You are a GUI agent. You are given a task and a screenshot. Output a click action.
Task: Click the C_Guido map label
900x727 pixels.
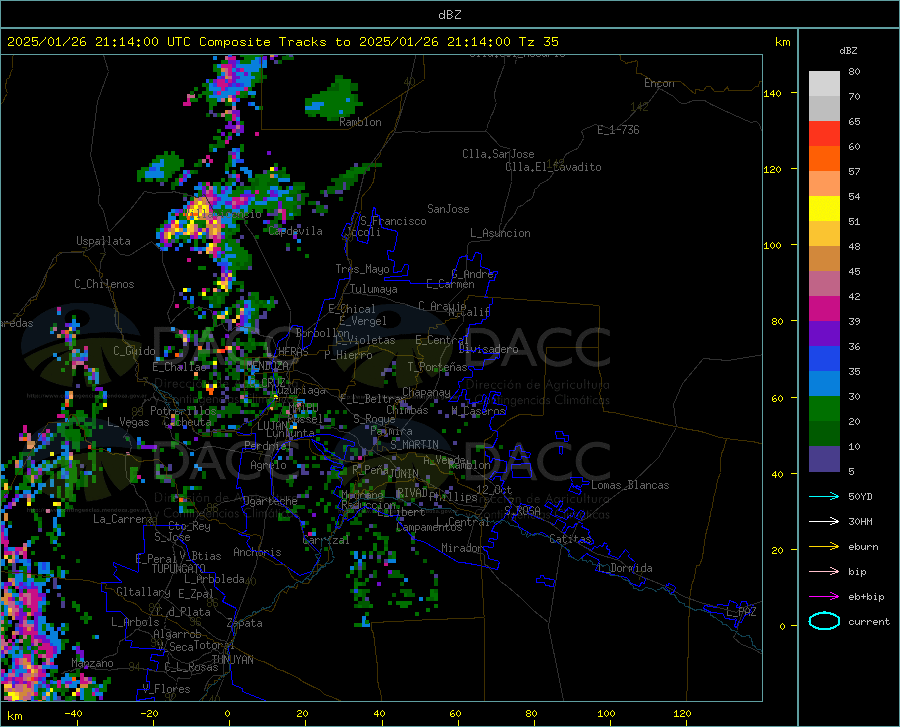(x=134, y=351)
